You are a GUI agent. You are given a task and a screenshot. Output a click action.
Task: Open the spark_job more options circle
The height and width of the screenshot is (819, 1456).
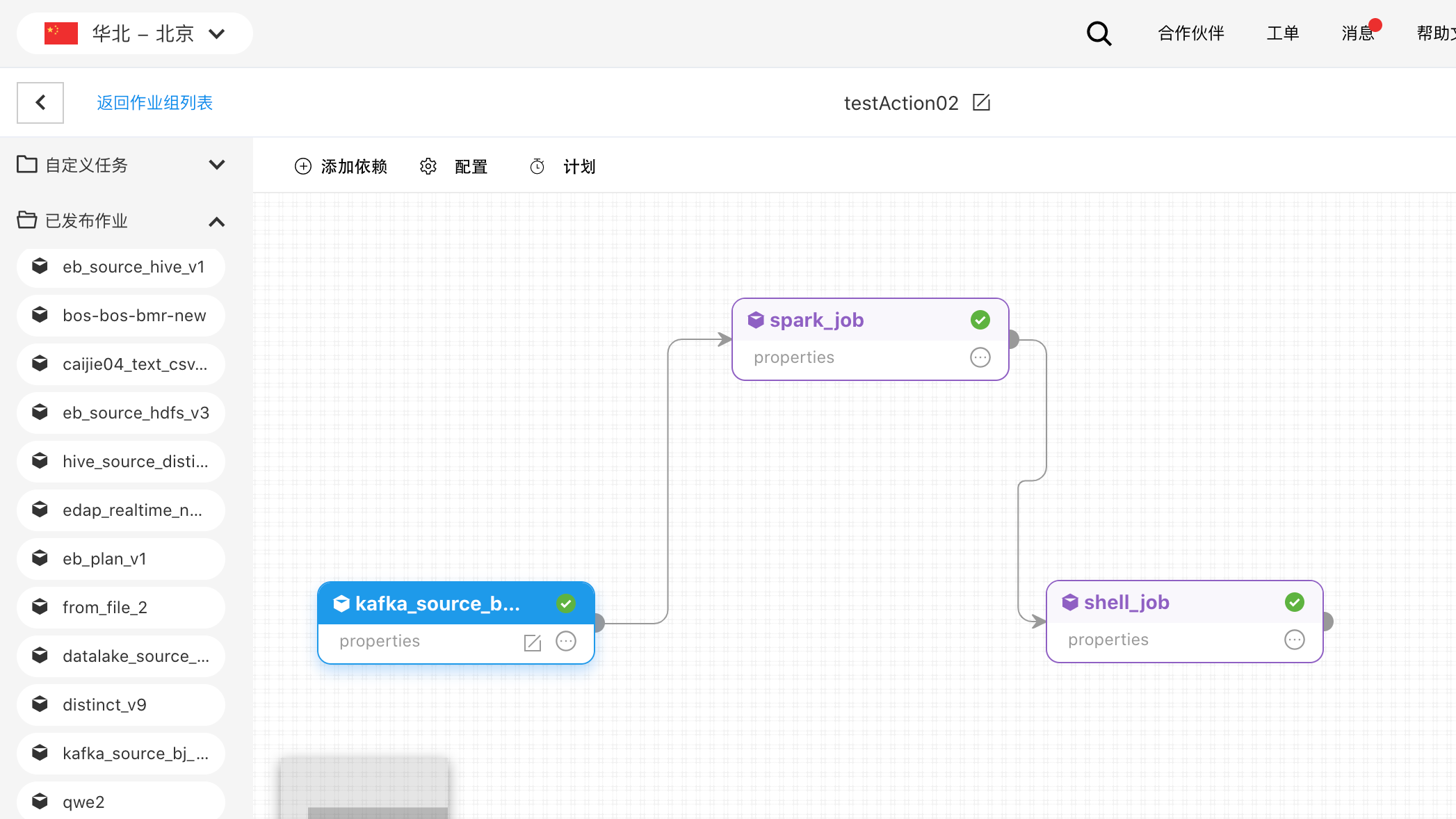pos(980,357)
